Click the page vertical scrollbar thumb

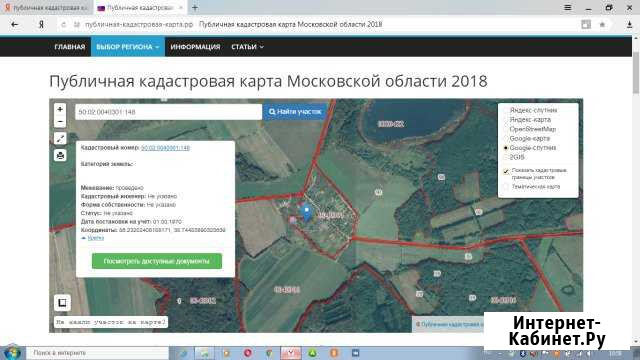tap(636, 72)
